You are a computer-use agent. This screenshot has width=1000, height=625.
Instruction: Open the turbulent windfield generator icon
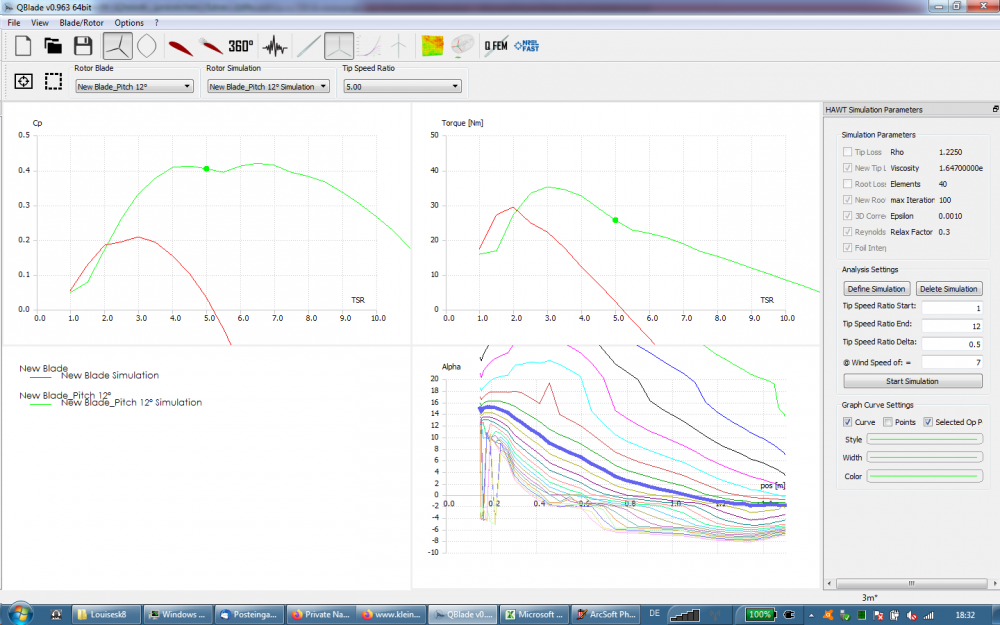[x=274, y=46]
